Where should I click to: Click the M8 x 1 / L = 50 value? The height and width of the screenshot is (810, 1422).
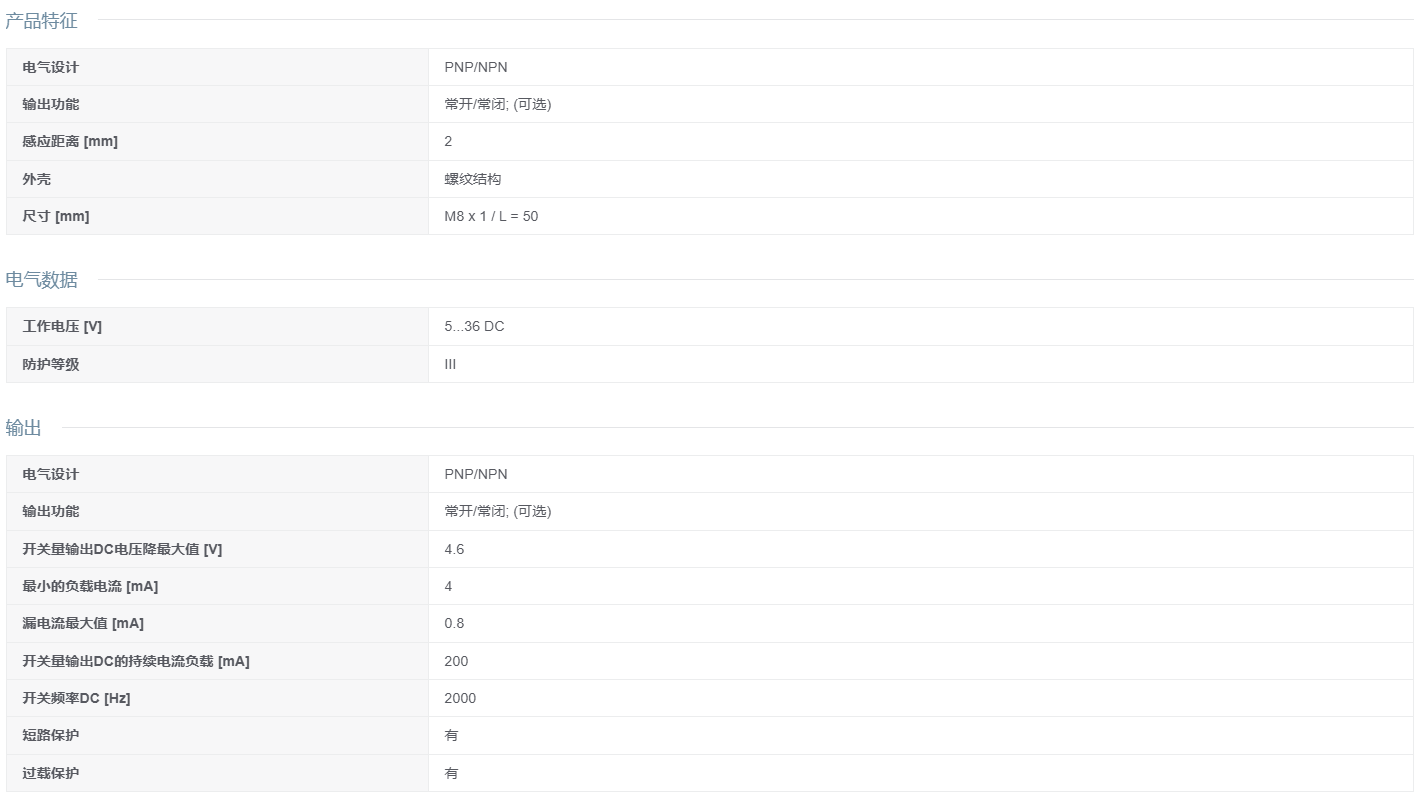[491, 216]
